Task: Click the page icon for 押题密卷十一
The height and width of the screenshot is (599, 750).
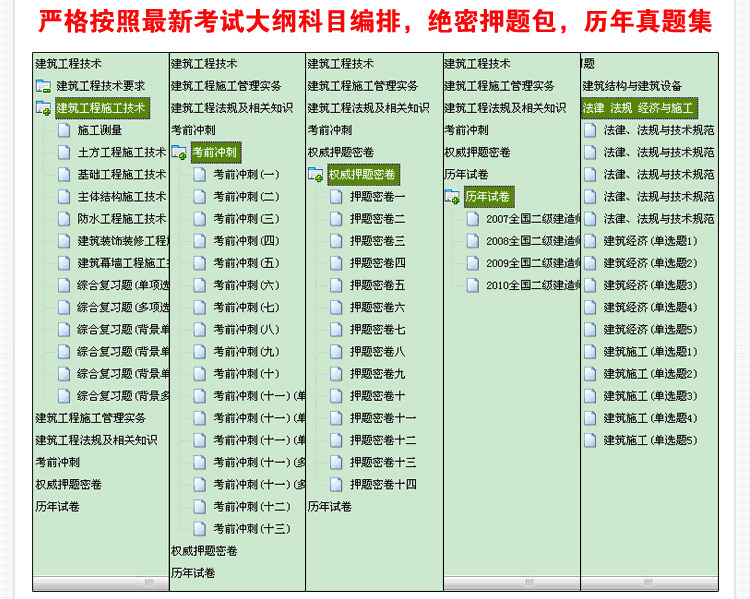Action: (336, 418)
